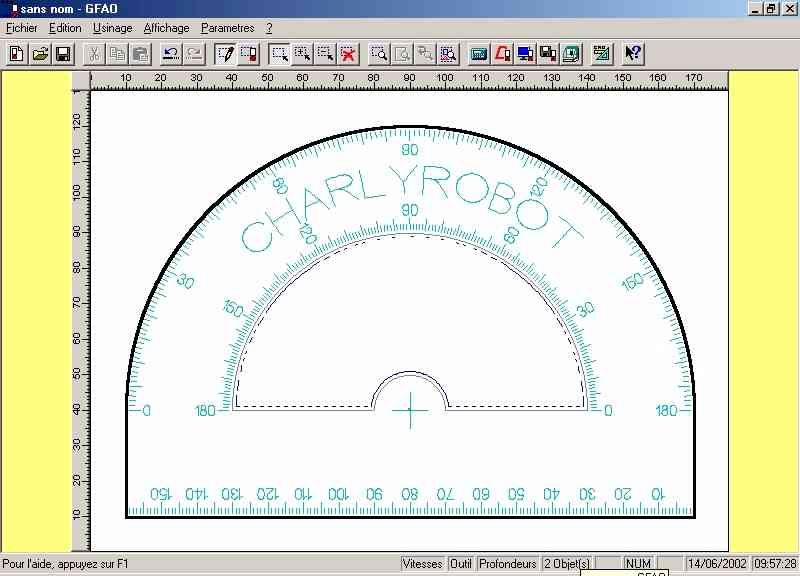Undo the last action with the Undo arrow

pyautogui.click(x=171, y=54)
